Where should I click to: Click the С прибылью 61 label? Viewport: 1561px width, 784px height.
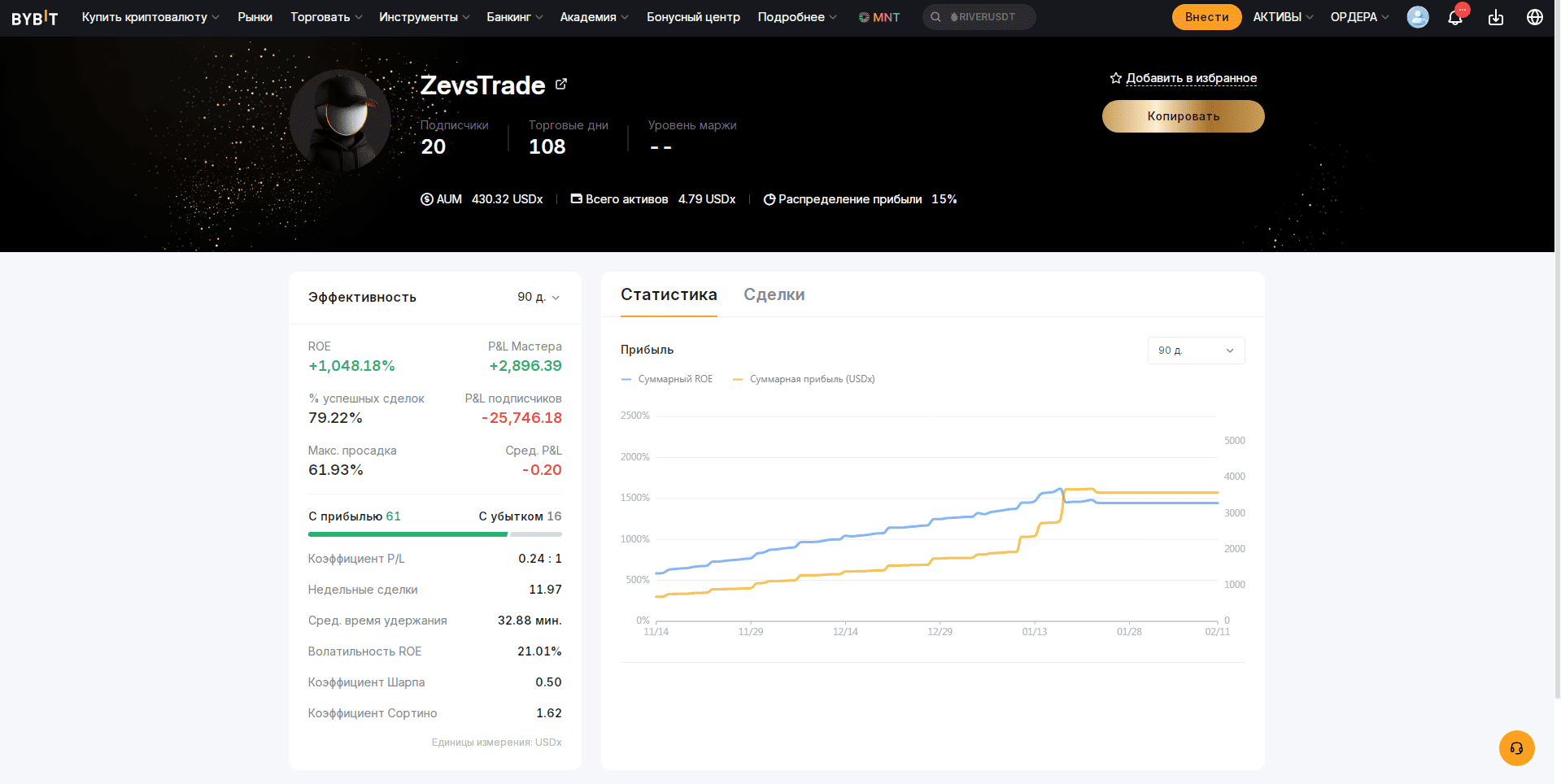pyautogui.click(x=355, y=516)
